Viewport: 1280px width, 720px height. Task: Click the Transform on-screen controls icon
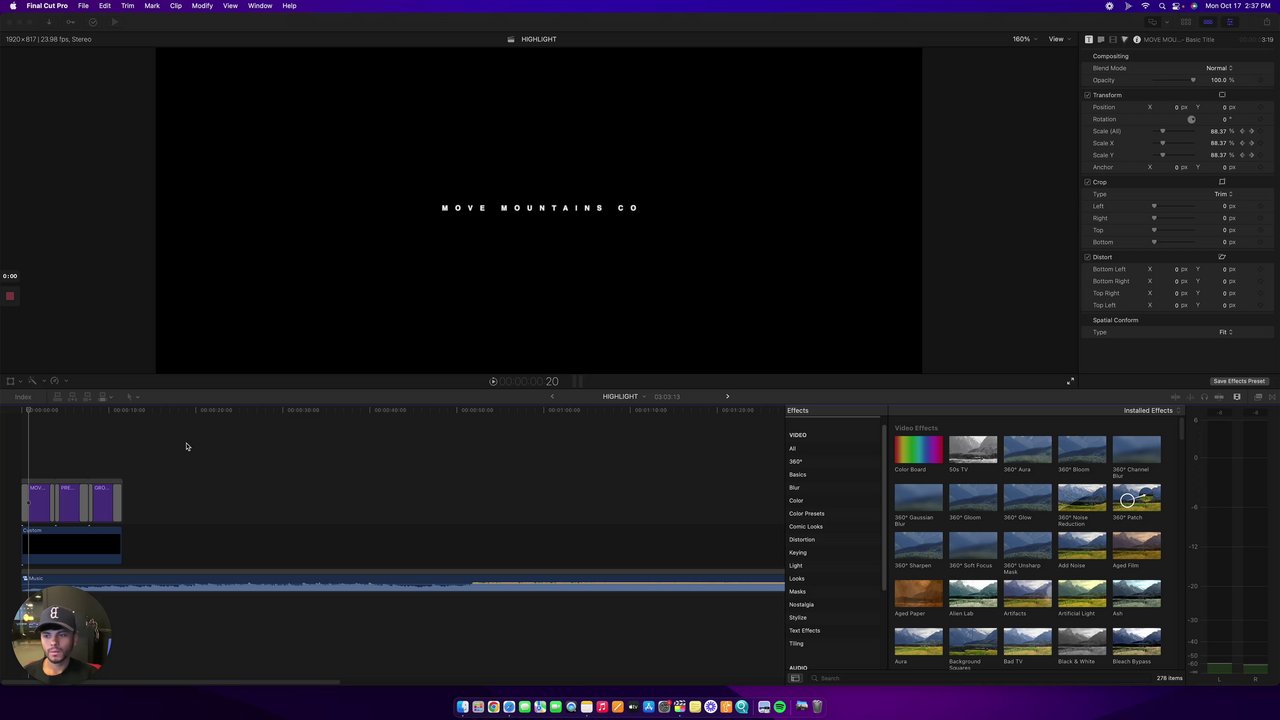(1222, 95)
